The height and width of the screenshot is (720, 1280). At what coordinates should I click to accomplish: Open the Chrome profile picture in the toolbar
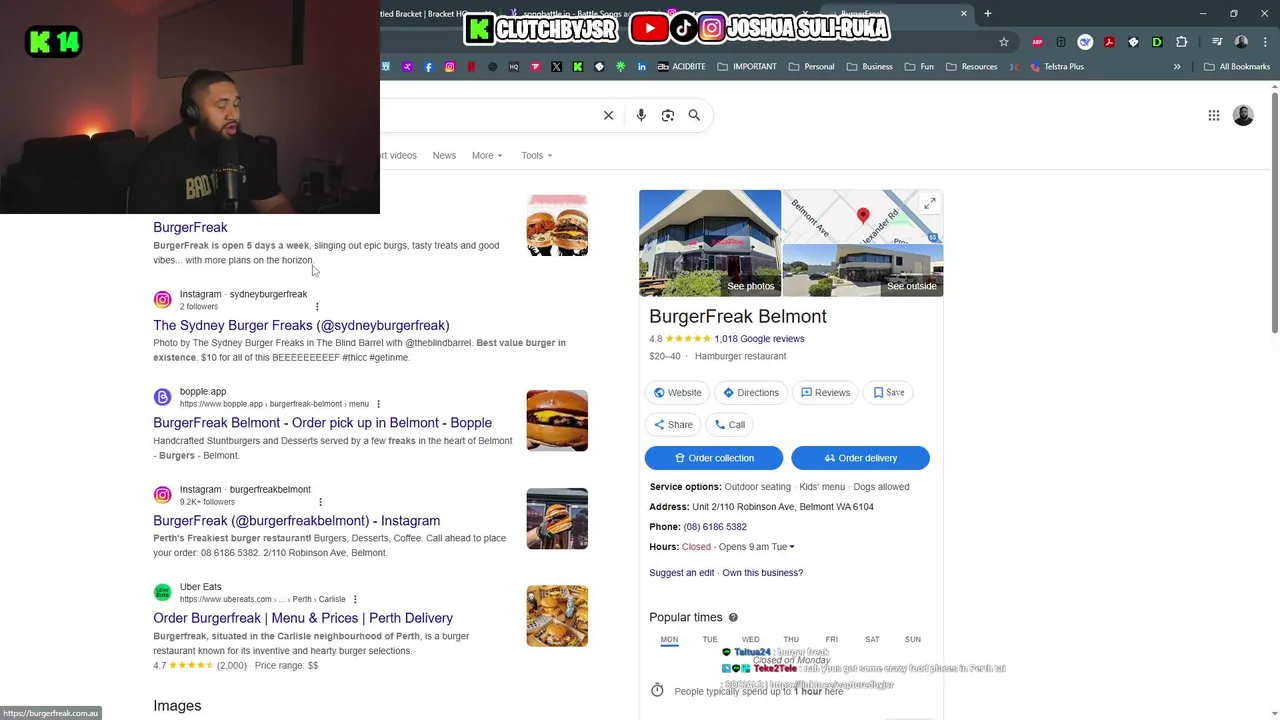pyautogui.click(x=1241, y=42)
